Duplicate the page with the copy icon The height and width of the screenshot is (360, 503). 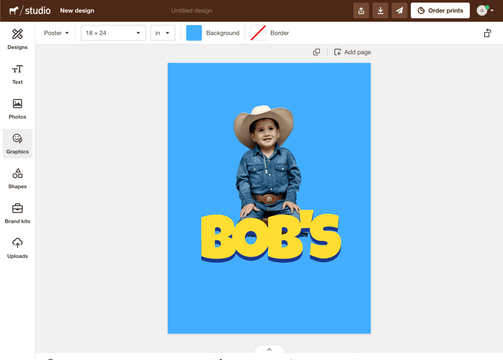[317, 52]
